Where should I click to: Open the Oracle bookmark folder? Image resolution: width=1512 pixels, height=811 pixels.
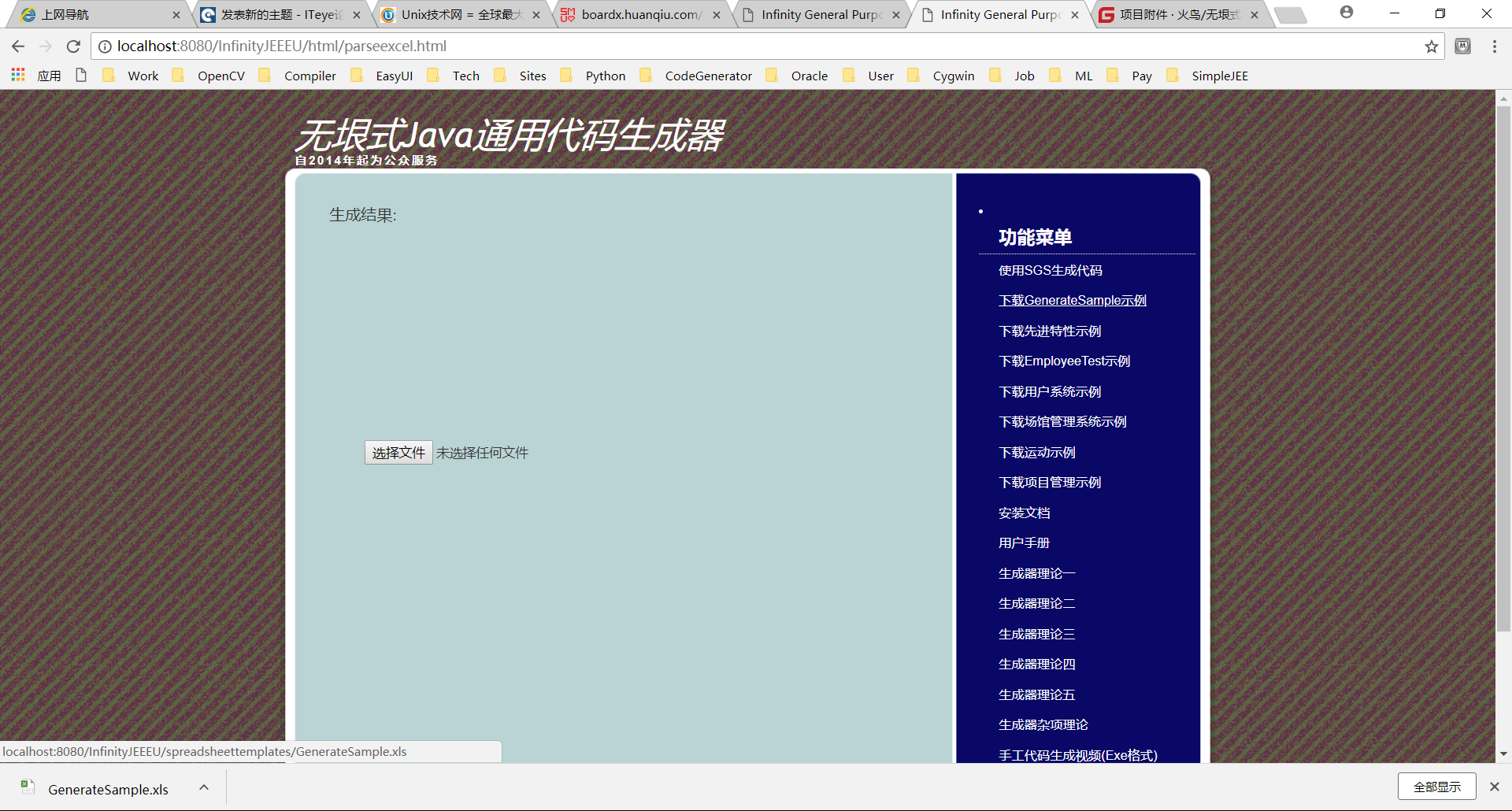[797, 76]
